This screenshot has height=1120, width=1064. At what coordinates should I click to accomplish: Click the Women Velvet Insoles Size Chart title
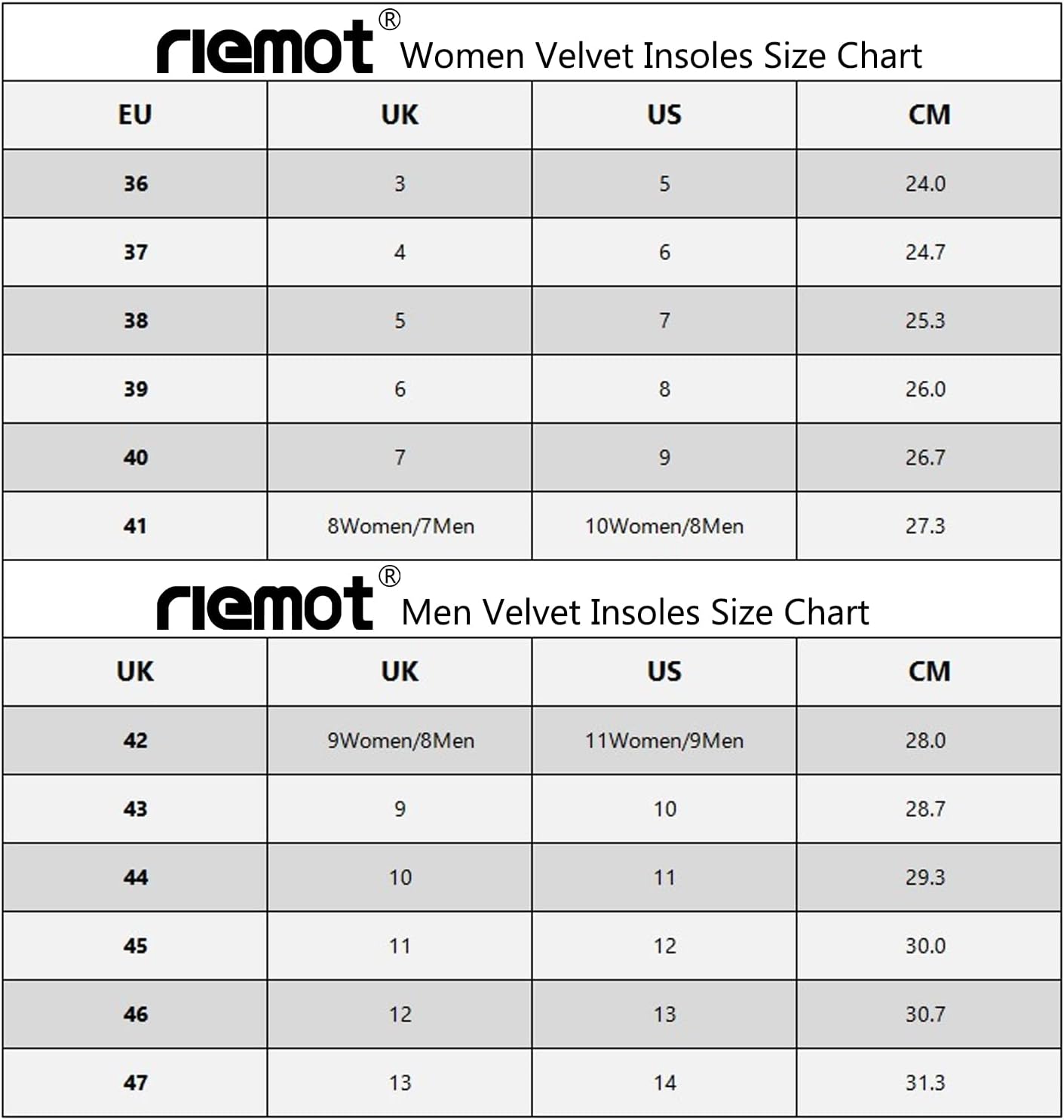661,55
